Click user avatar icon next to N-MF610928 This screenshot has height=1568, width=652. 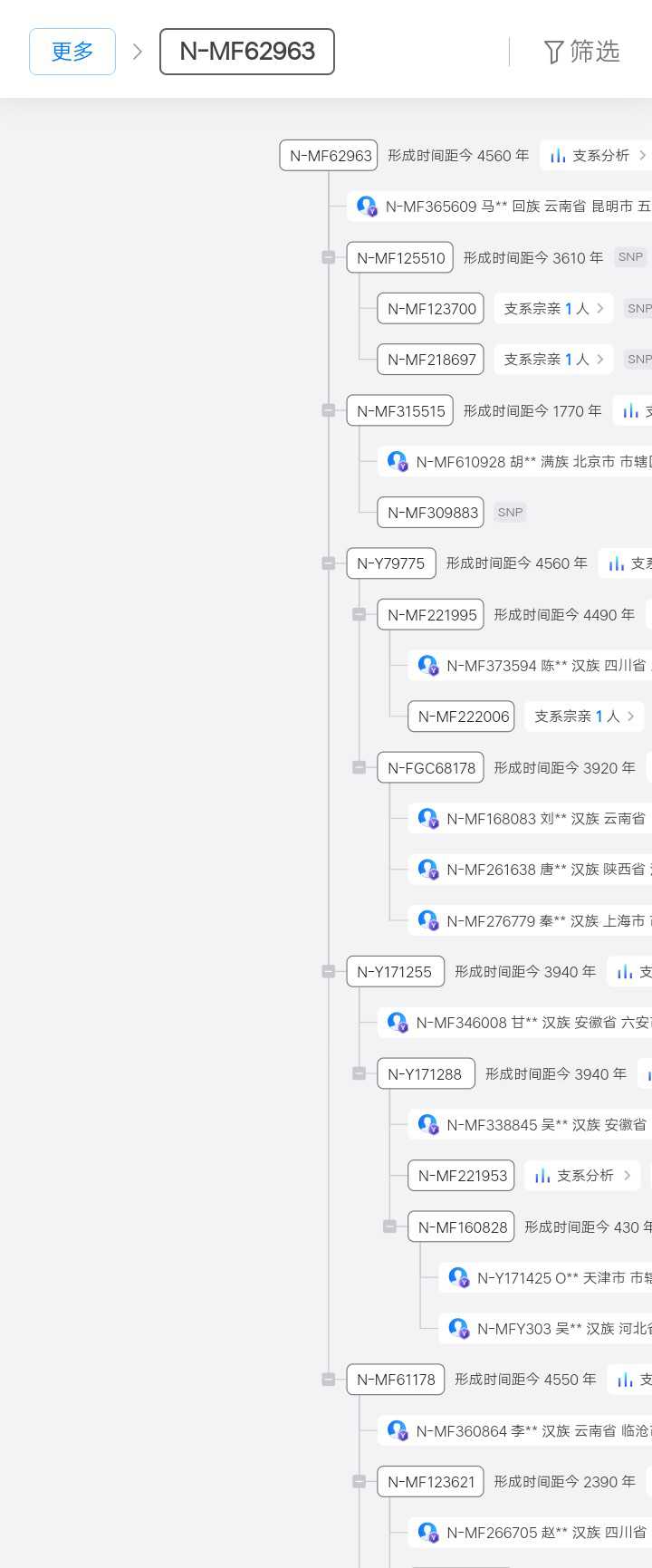click(x=397, y=462)
